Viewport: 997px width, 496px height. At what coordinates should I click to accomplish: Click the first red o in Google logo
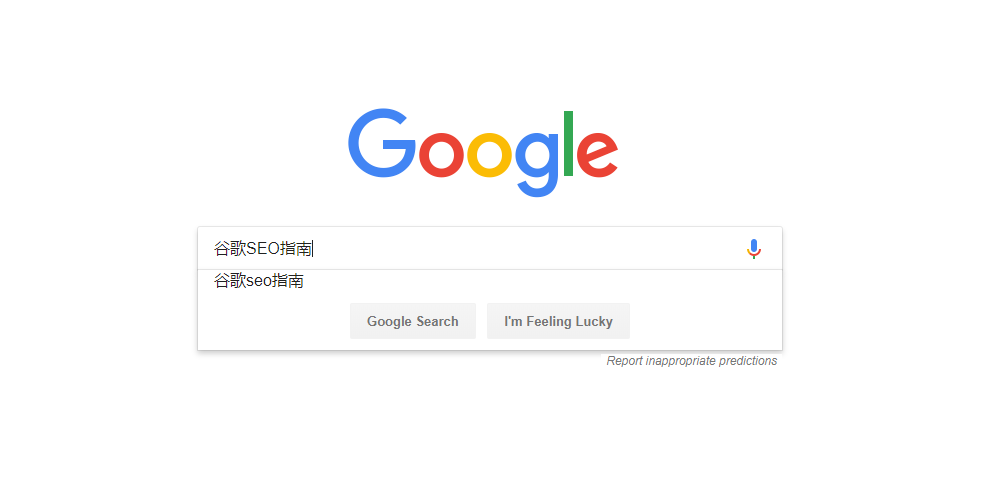[x=441, y=155]
